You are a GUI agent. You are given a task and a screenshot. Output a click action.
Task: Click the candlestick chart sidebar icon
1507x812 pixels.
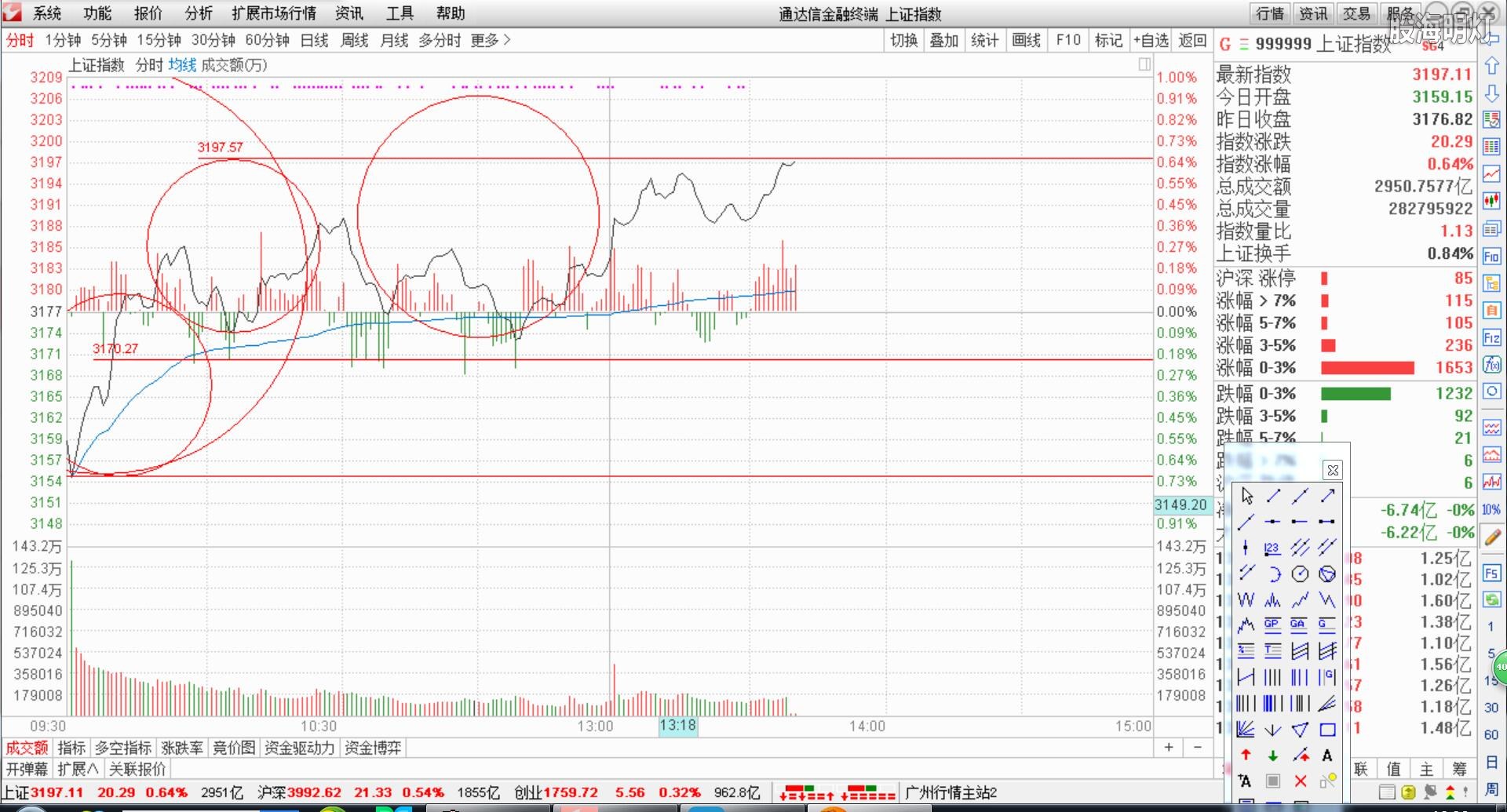(x=1492, y=202)
